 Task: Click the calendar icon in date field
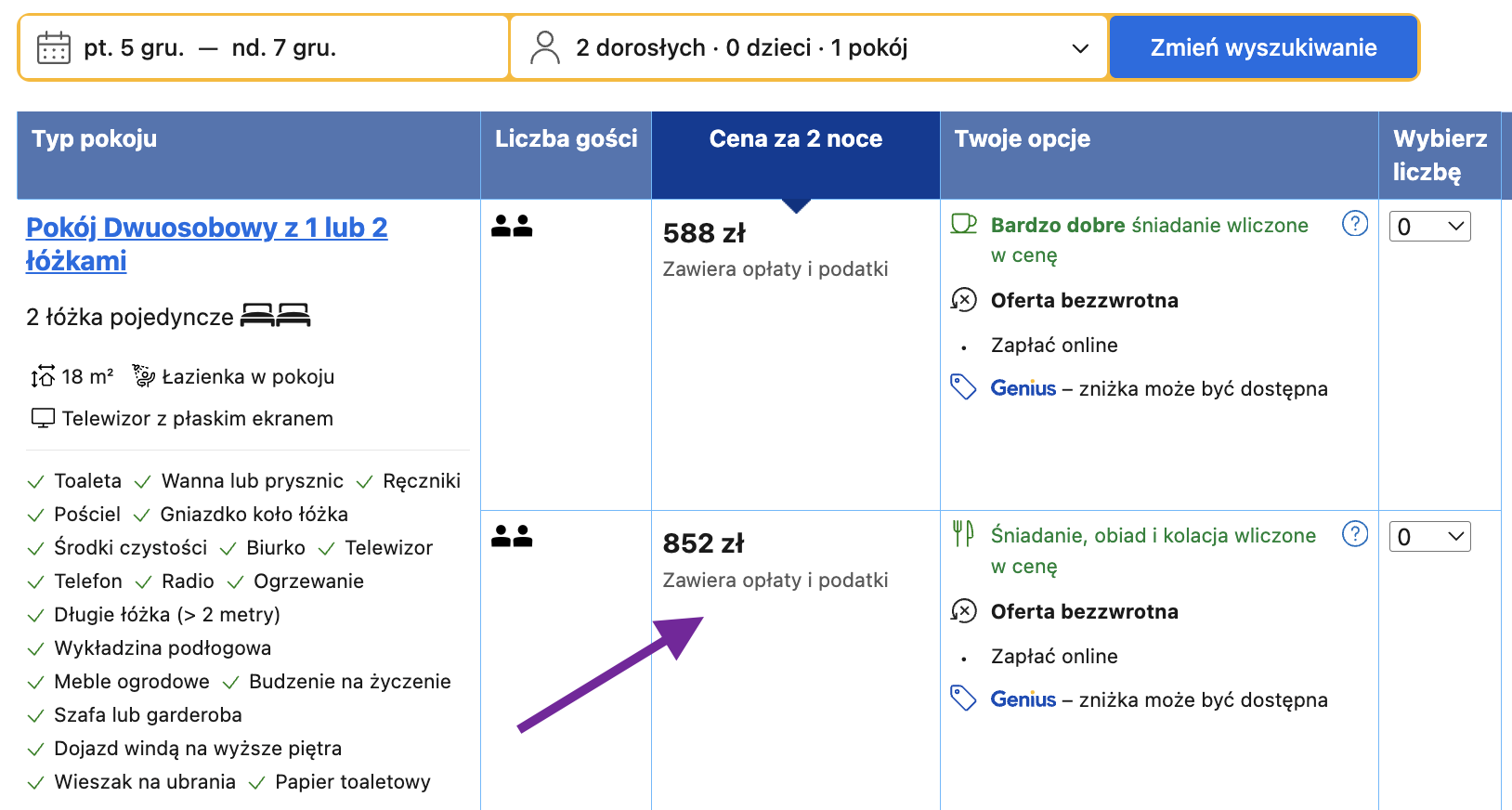click(54, 47)
